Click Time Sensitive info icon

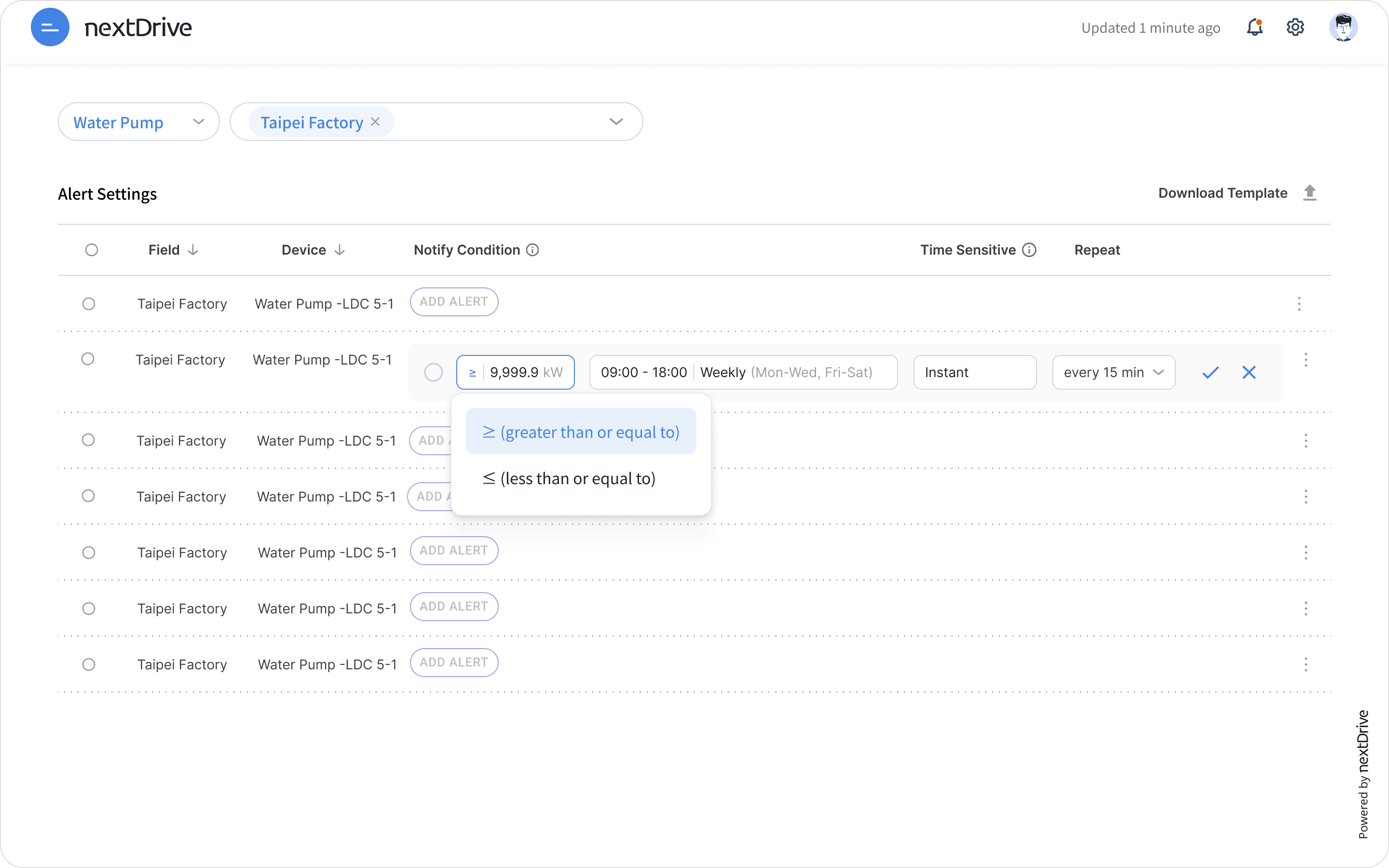[1030, 250]
